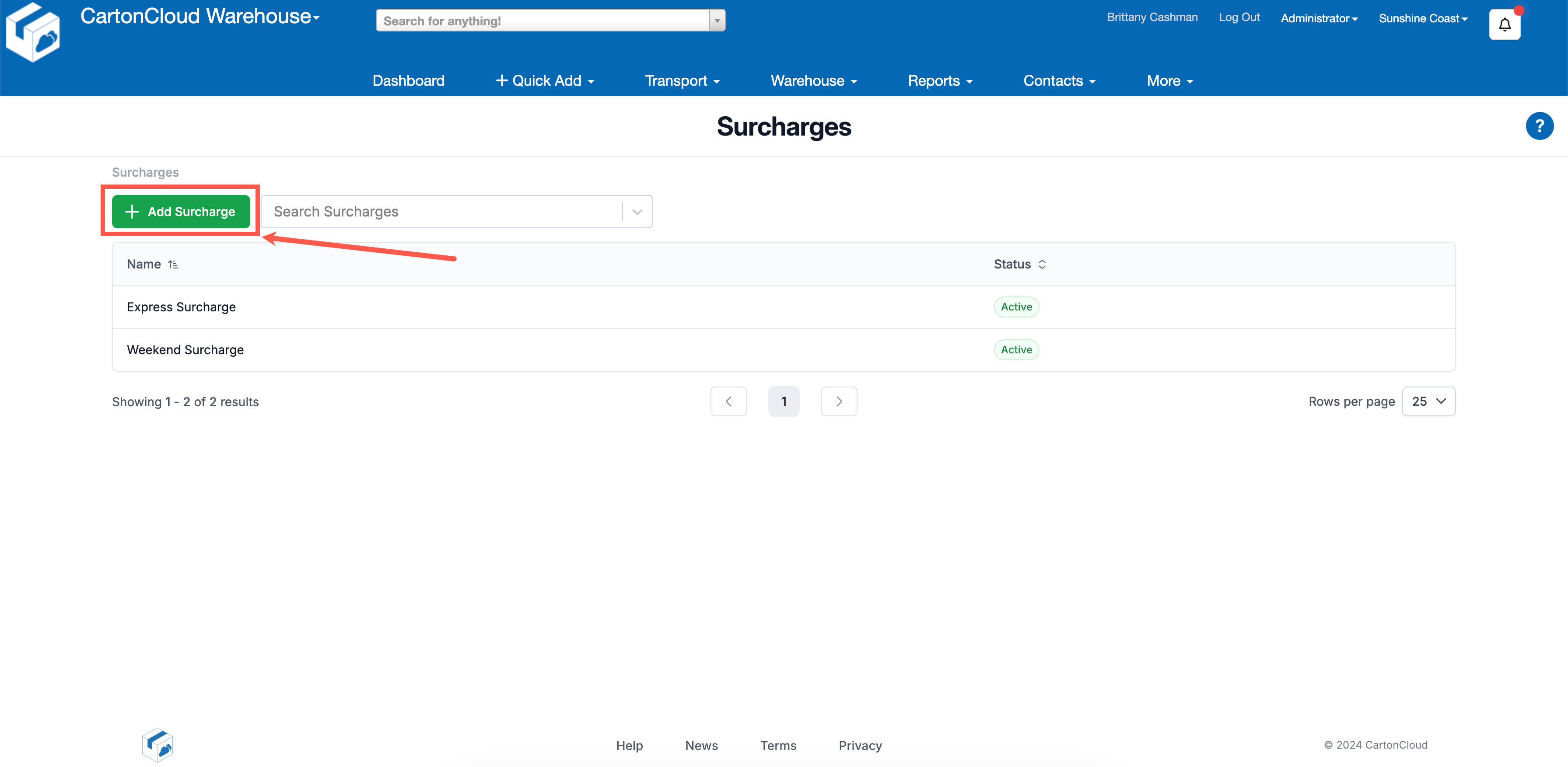Image resolution: width=1568 pixels, height=767 pixels.
Task: Select page 1 in pagination
Action: click(x=784, y=401)
